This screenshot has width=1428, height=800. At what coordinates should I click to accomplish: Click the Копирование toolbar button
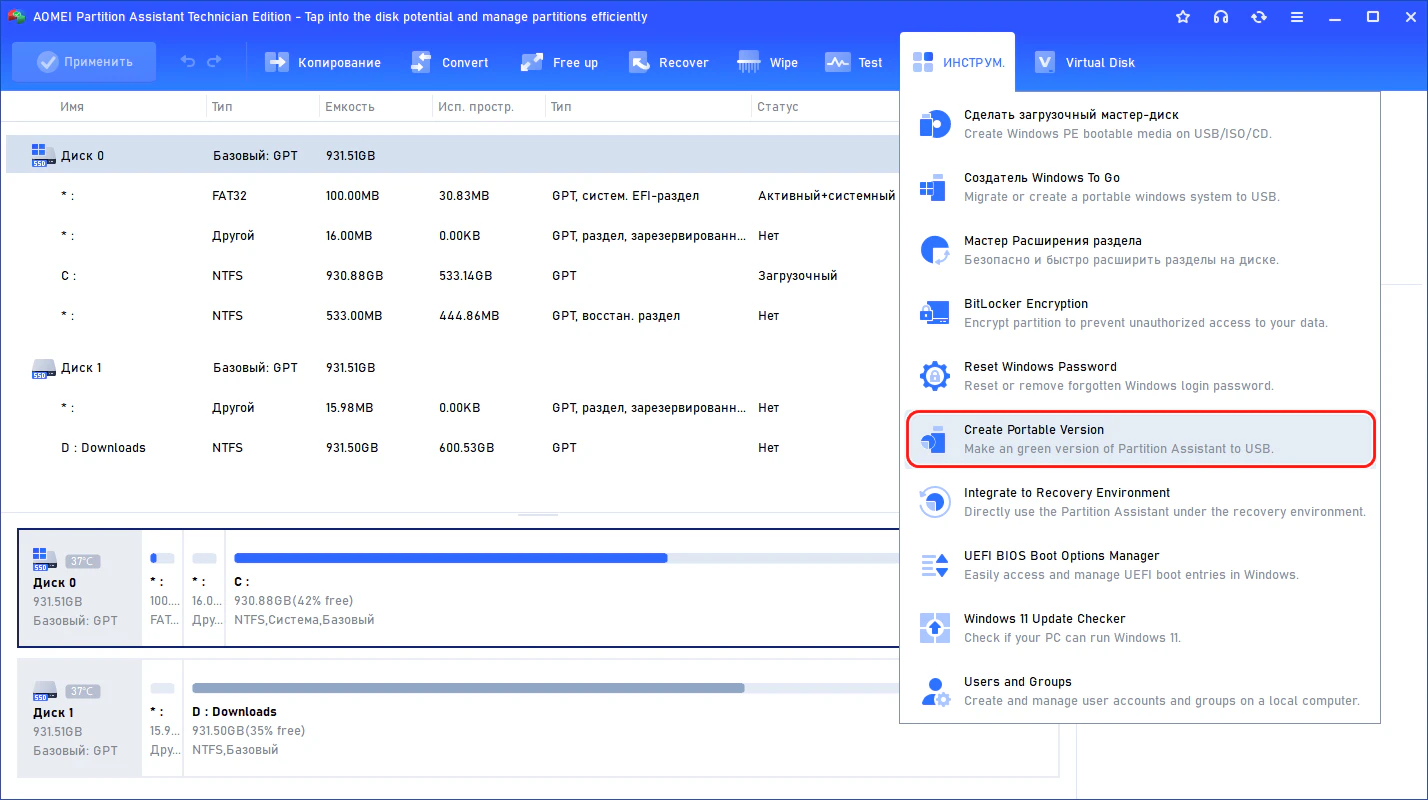[323, 62]
